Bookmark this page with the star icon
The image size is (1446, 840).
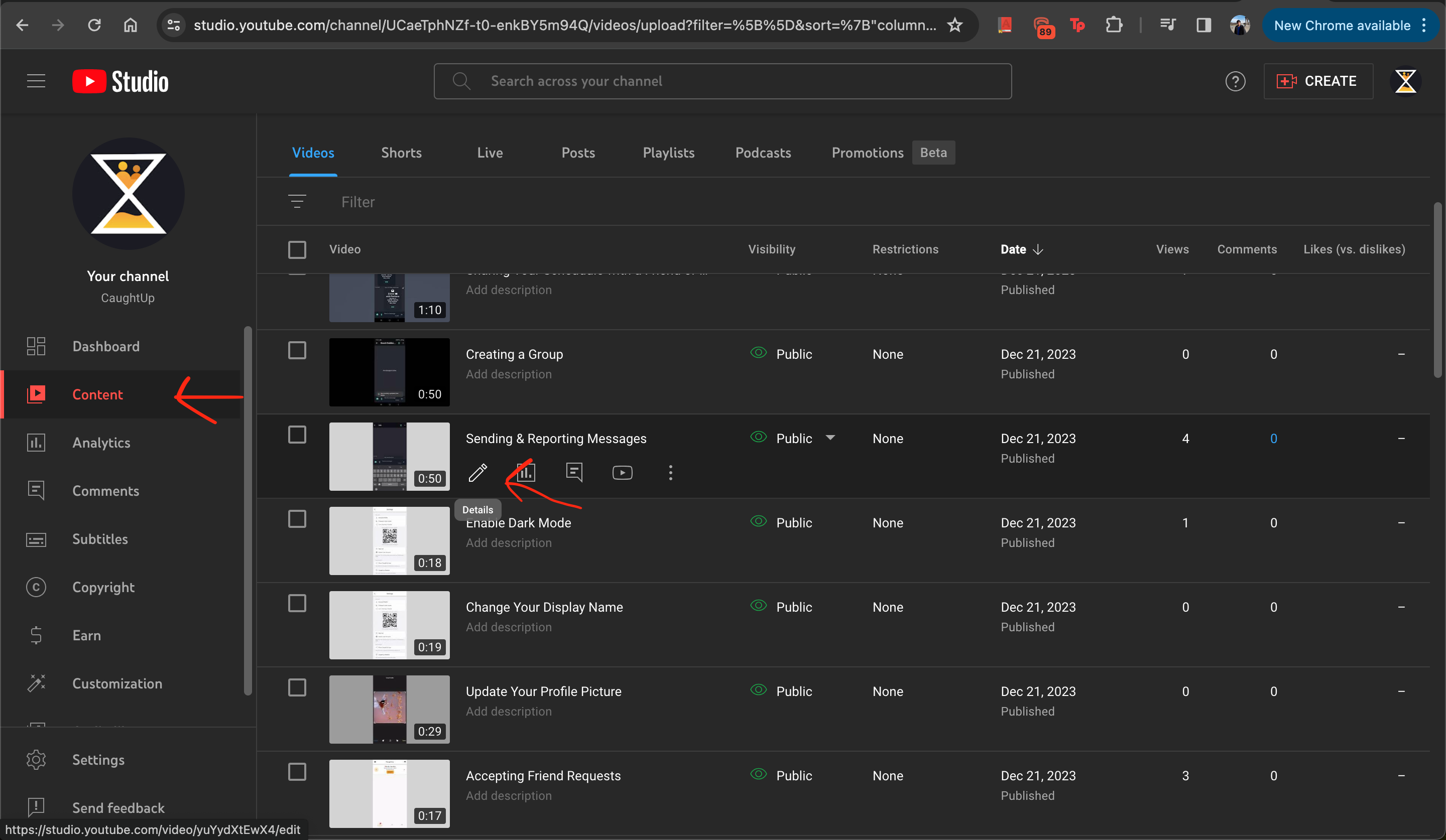954,25
